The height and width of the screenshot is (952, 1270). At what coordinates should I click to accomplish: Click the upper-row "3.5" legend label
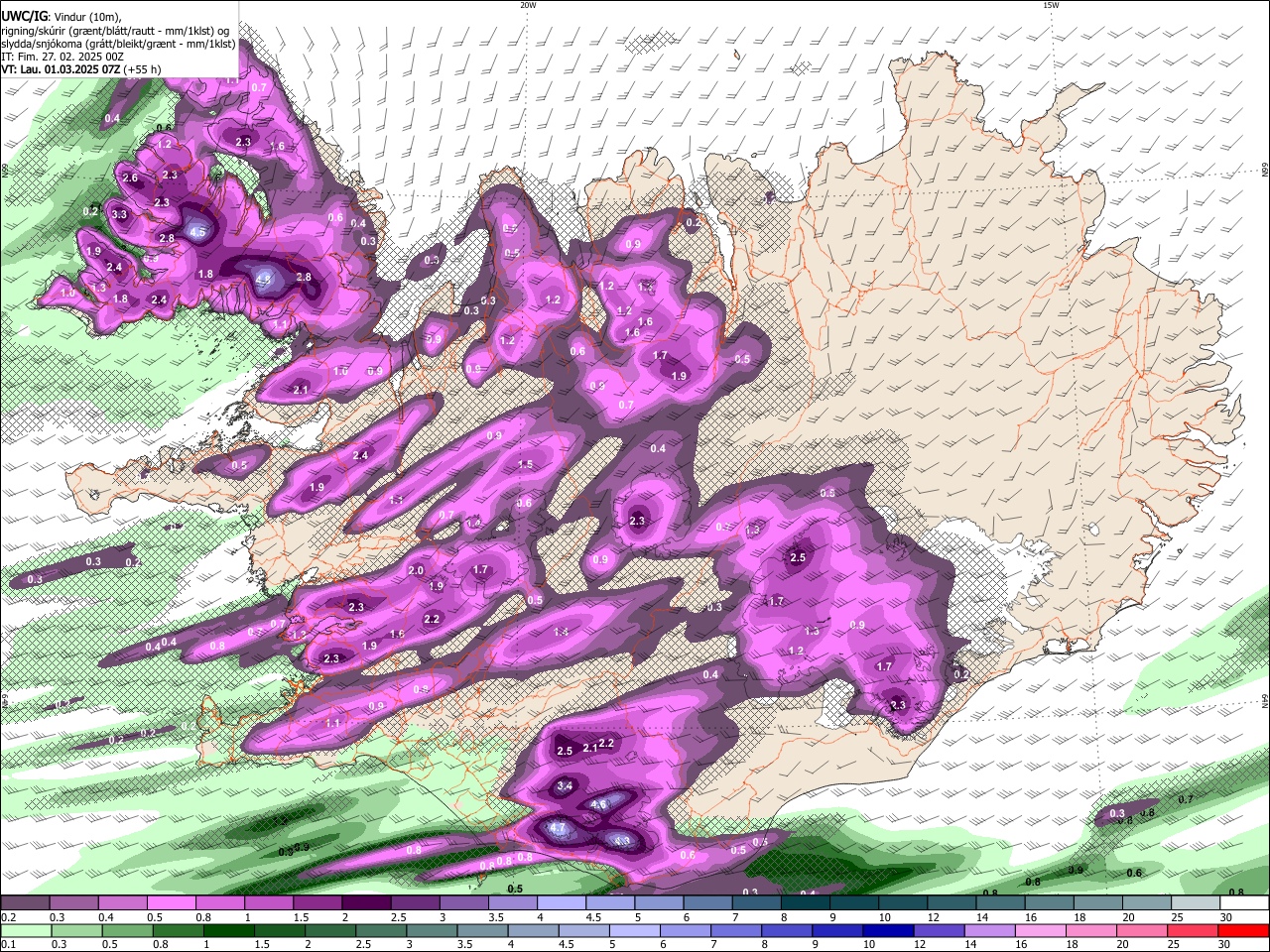click(497, 917)
